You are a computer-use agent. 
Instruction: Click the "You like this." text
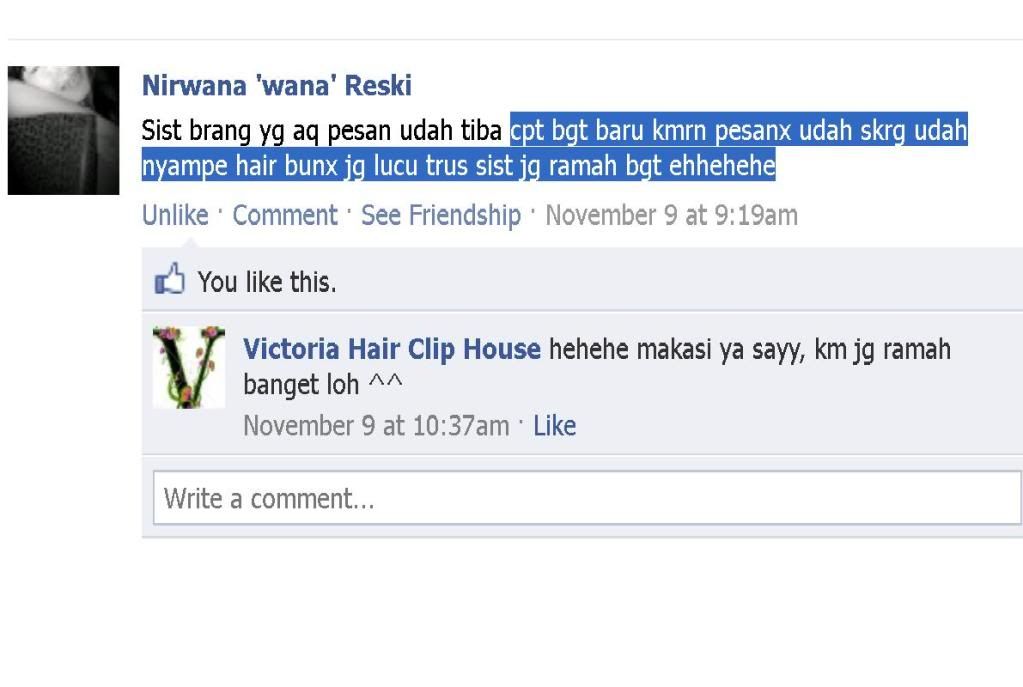[x=267, y=282]
